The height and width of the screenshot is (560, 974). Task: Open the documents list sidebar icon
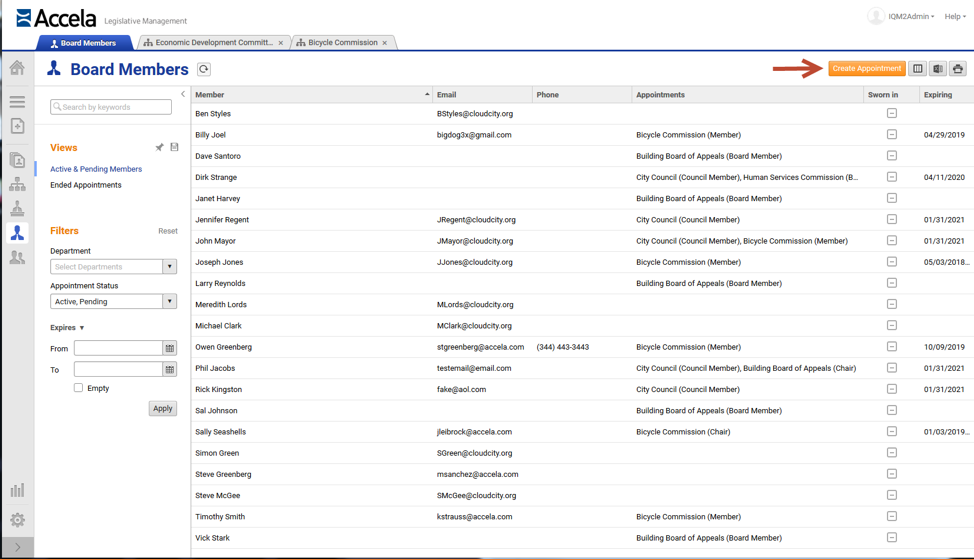click(x=17, y=160)
